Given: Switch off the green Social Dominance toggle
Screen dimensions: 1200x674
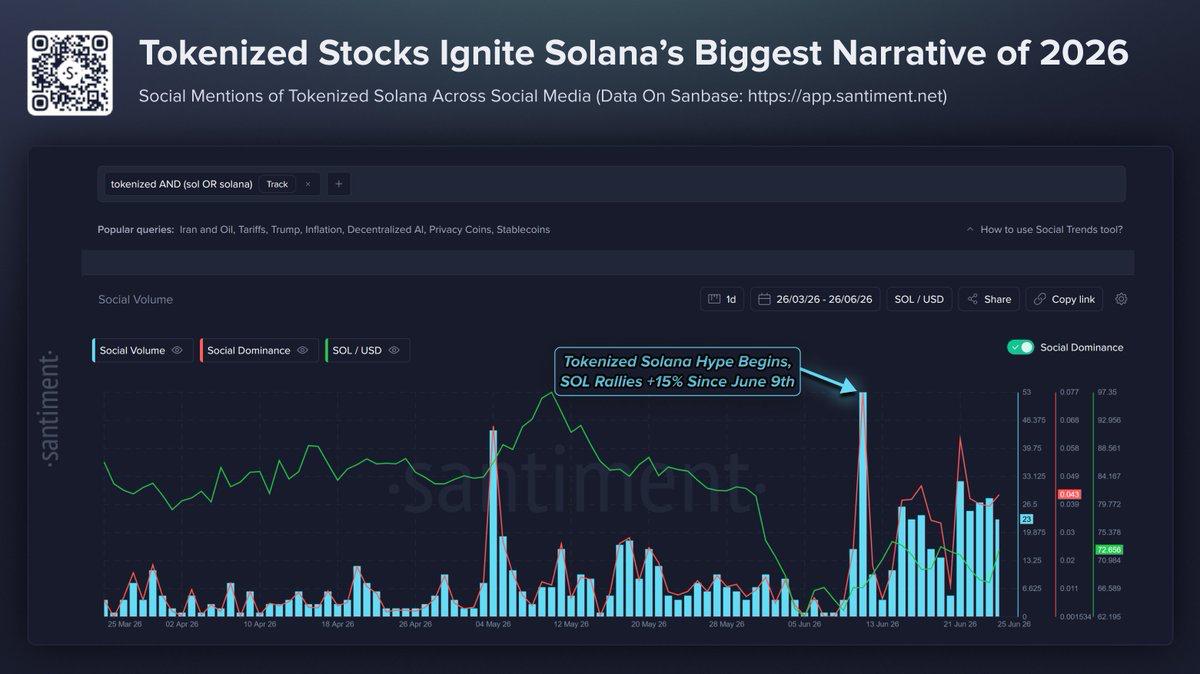Looking at the screenshot, I should tap(1021, 347).
